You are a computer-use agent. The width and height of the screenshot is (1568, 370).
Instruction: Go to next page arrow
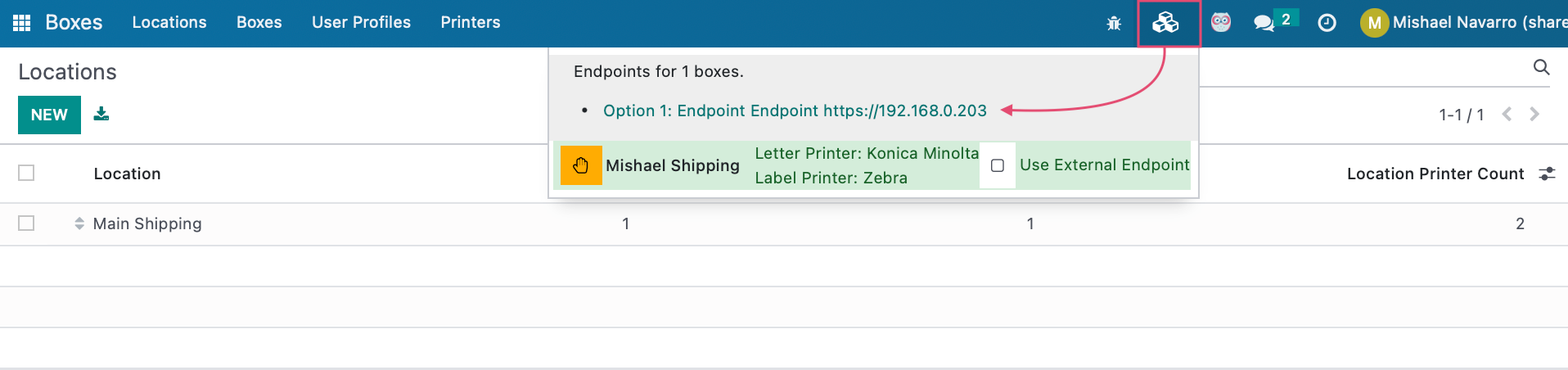[x=1534, y=115]
